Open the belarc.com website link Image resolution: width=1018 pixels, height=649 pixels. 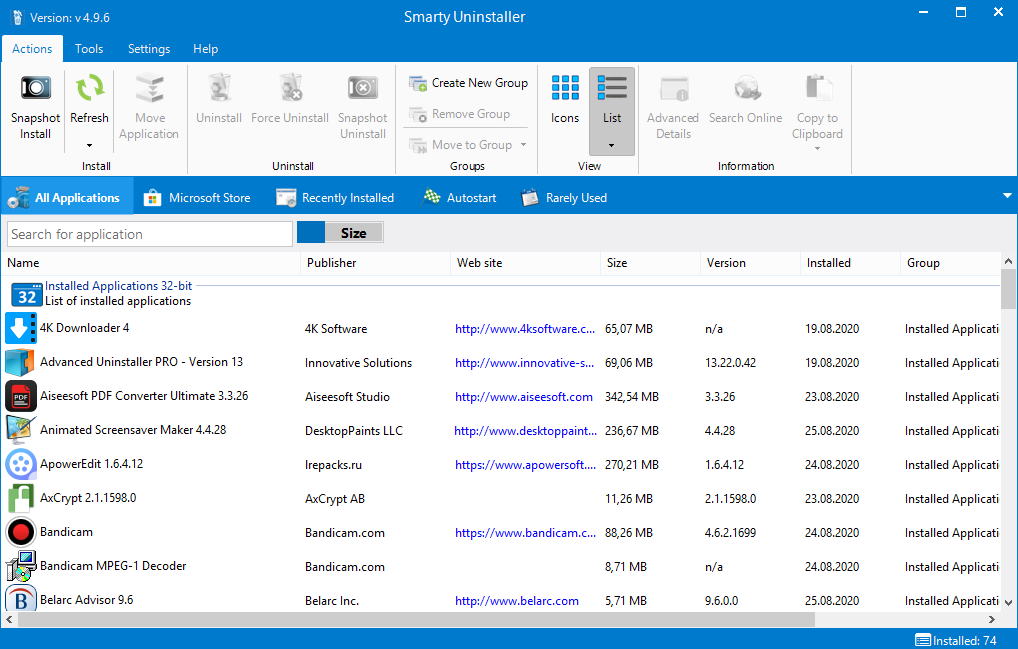(516, 601)
